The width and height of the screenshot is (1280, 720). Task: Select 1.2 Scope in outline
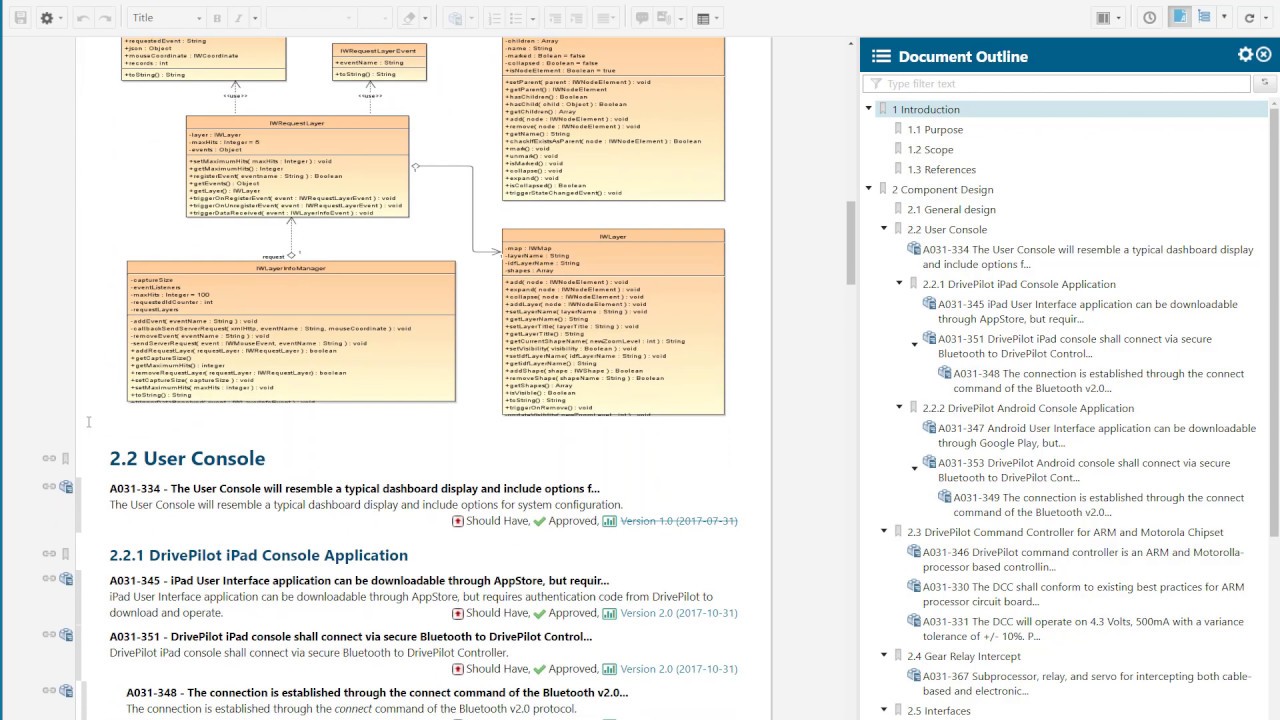(x=930, y=149)
